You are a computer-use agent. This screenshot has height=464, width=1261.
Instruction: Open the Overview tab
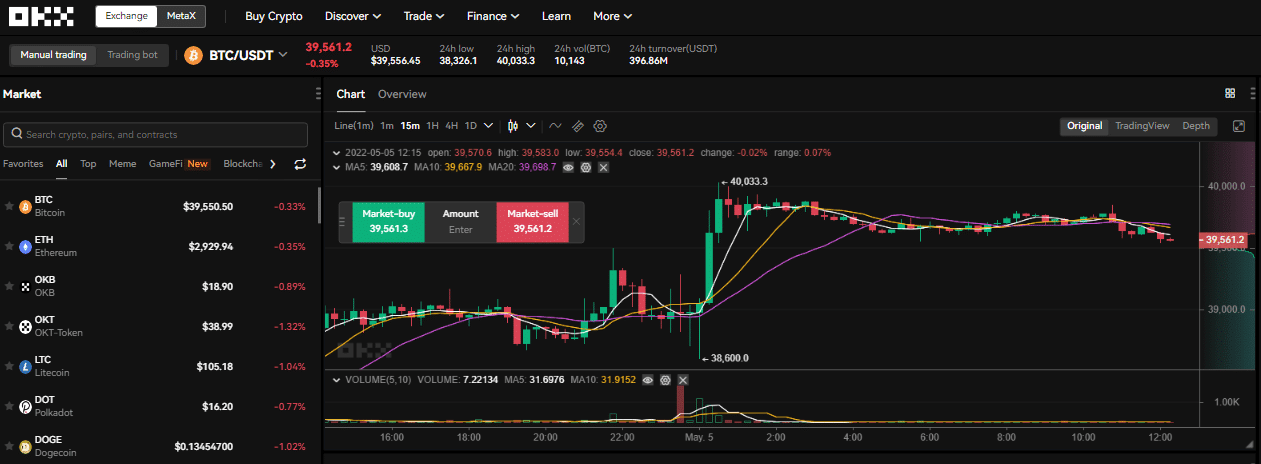click(x=402, y=94)
